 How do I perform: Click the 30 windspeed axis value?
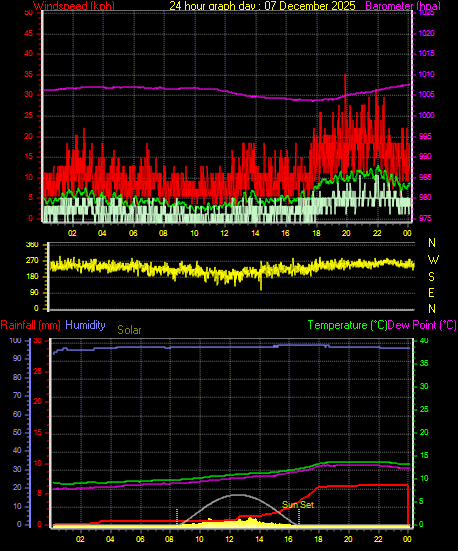coord(28,95)
